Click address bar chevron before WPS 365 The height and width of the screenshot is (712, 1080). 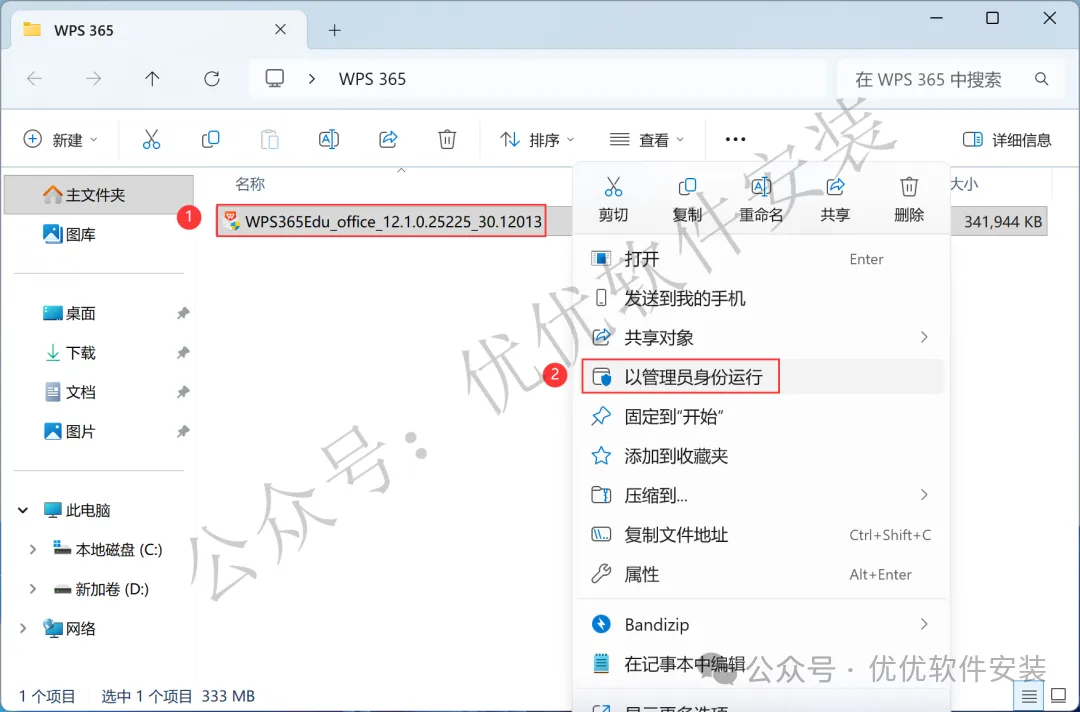(312, 79)
